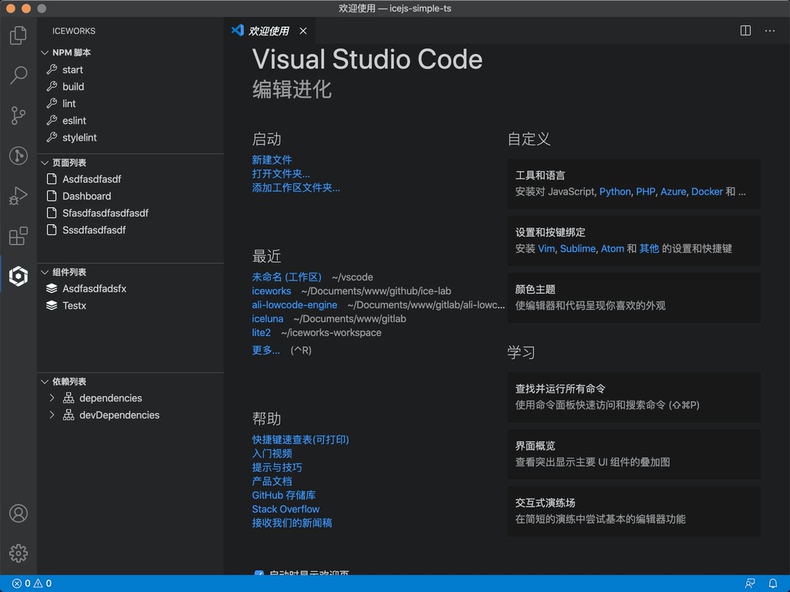Open the 界面概览 card
Viewport: 790px width, 592px height.
(634, 454)
